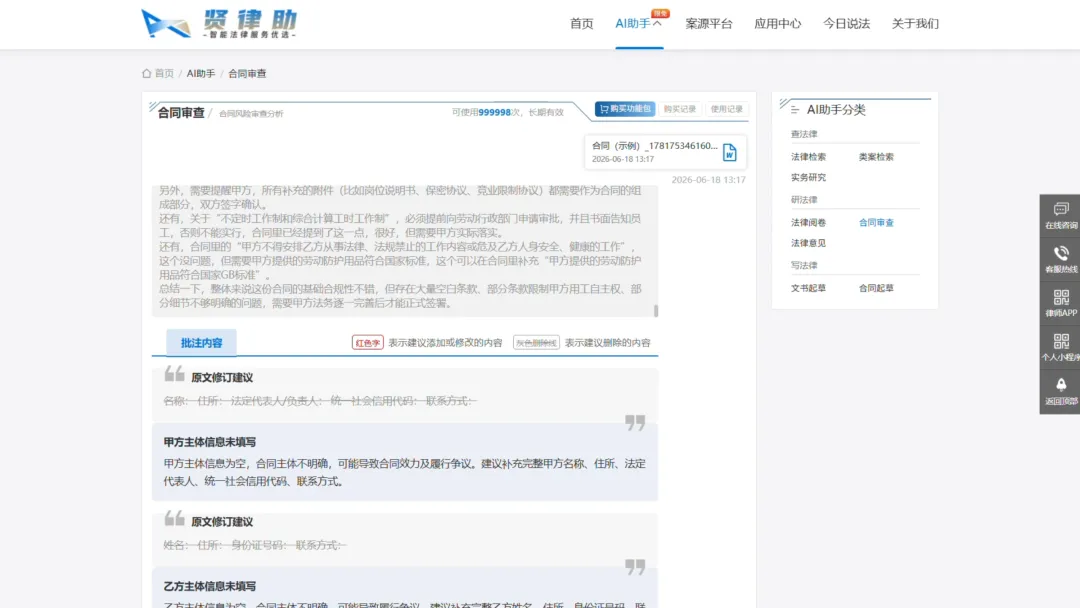Click the 甲方主体信息未填写 heading
This screenshot has width=1080, height=608.
(209, 442)
